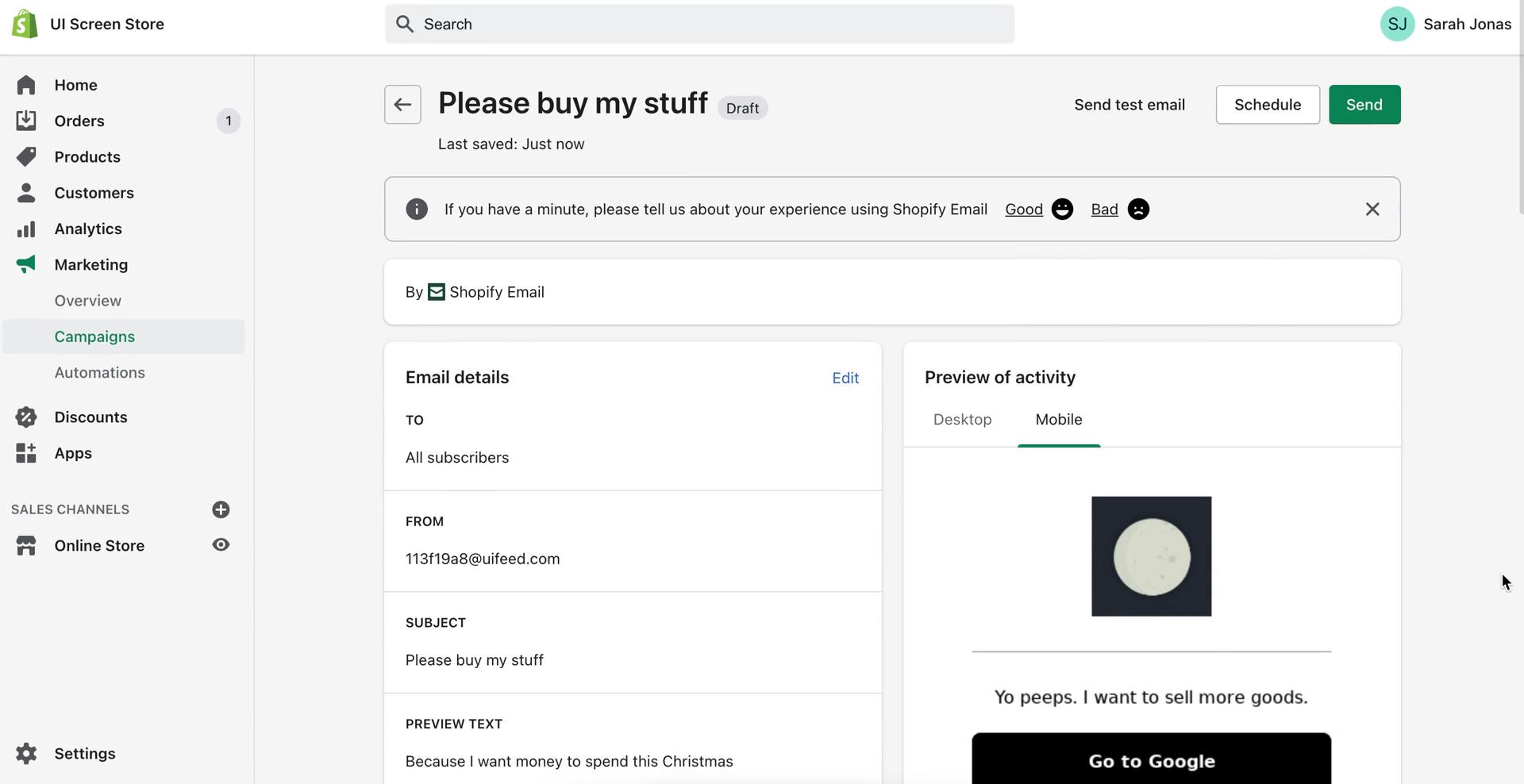
Task: Click the Shopify bag logo
Action: point(25,24)
